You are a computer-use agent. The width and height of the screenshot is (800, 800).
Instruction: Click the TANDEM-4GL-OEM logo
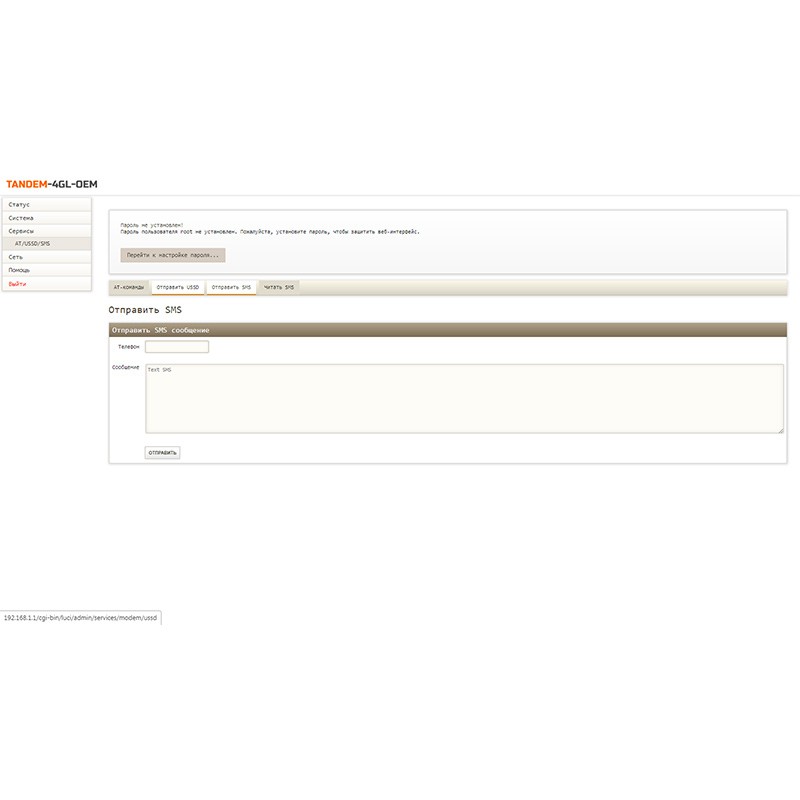[52, 184]
